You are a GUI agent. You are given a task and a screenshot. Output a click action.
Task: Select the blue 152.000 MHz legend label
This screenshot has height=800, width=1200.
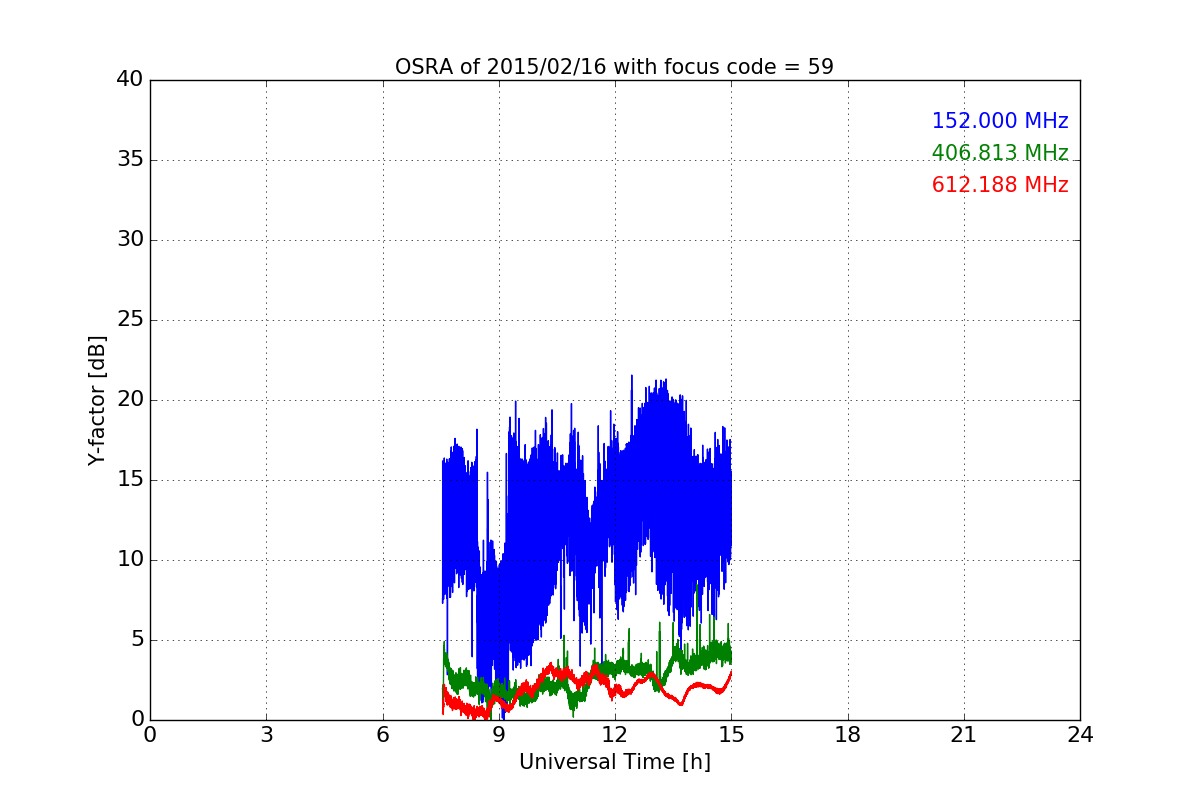tap(1000, 121)
